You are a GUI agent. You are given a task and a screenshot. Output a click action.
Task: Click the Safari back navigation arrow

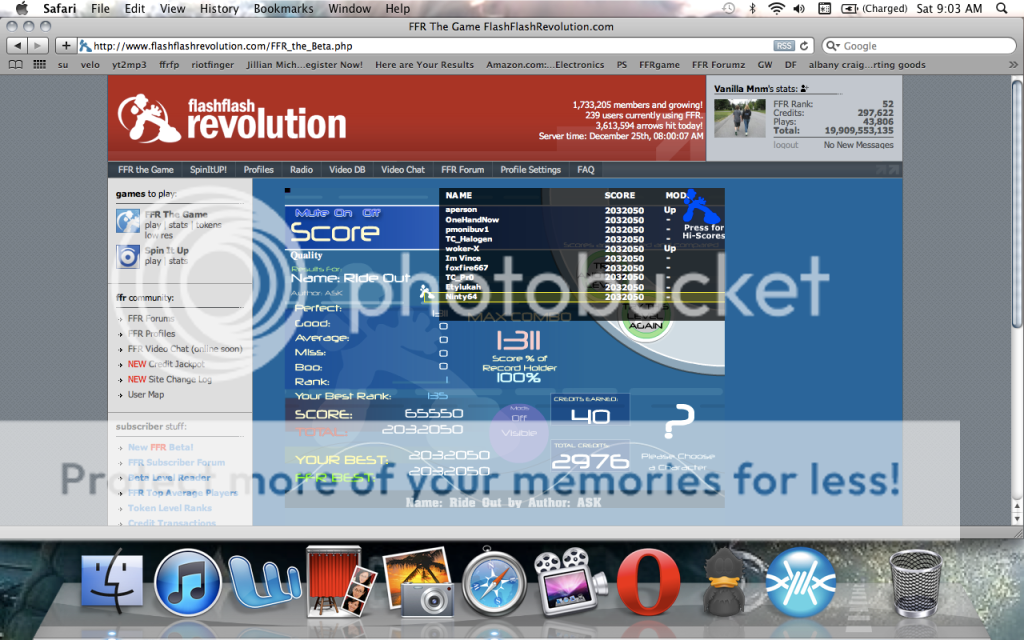click(15, 46)
